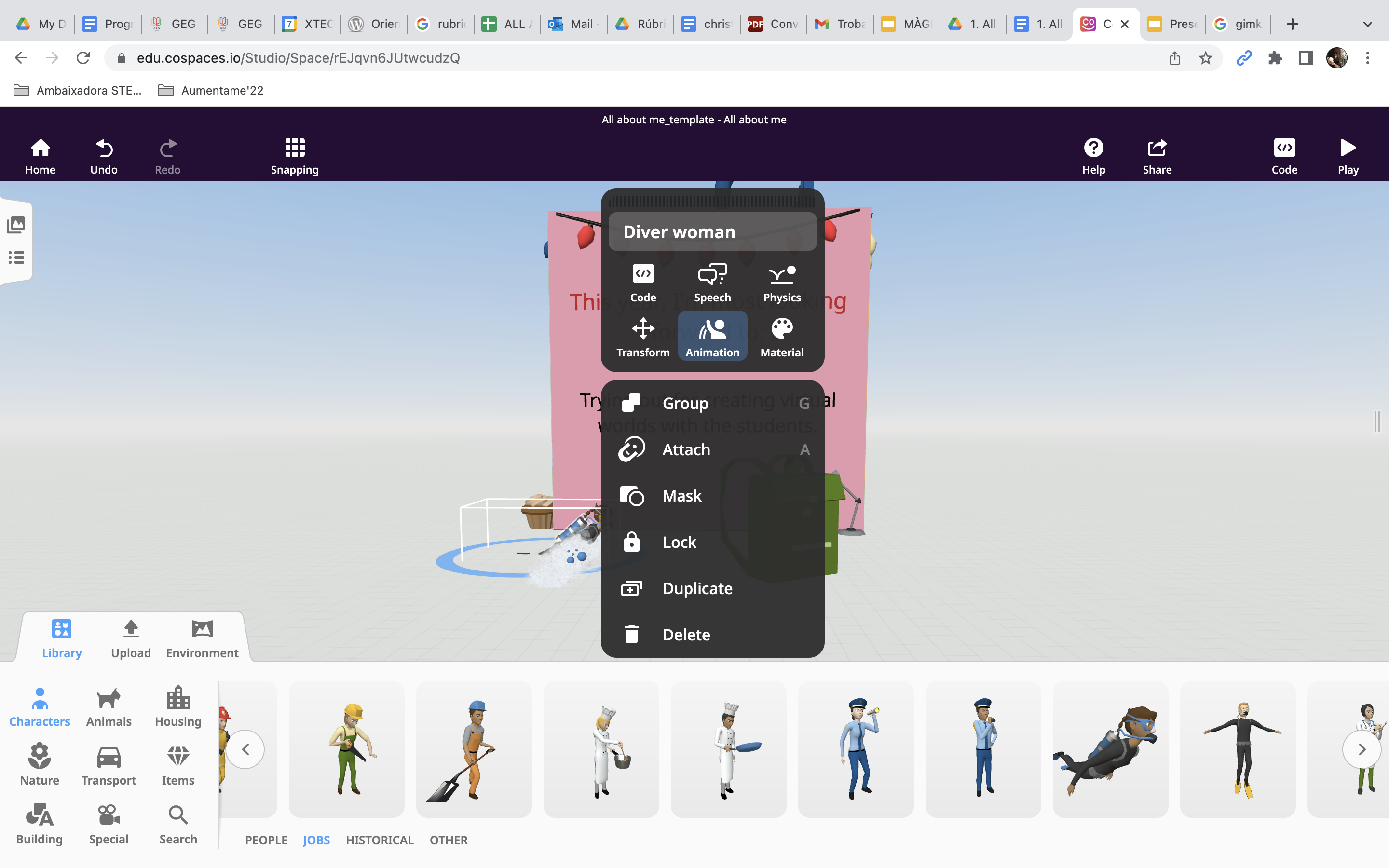Image resolution: width=1389 pixels, height=868 pixels.
Task: Select the Items category
Action: (x=178, y=765)
